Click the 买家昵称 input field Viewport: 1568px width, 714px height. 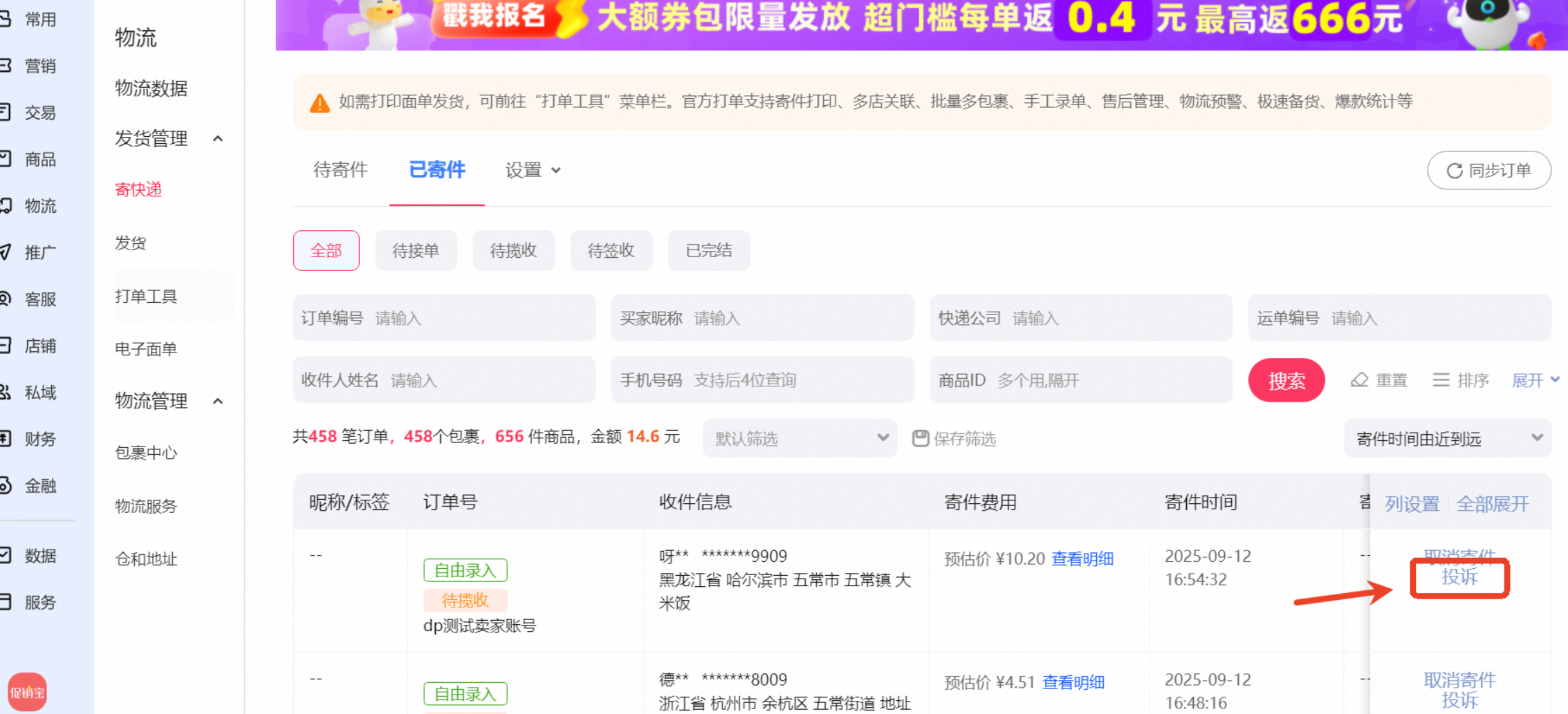(763, 318)
